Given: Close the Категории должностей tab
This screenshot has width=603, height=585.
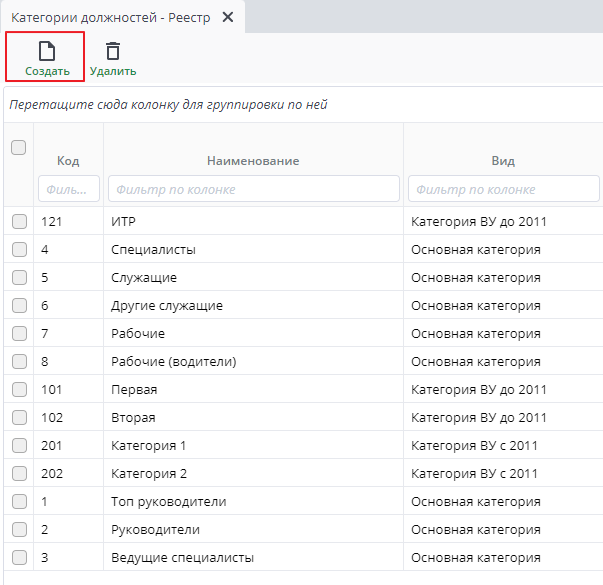Looking at the screenshot, I should (x=228, y=18).
